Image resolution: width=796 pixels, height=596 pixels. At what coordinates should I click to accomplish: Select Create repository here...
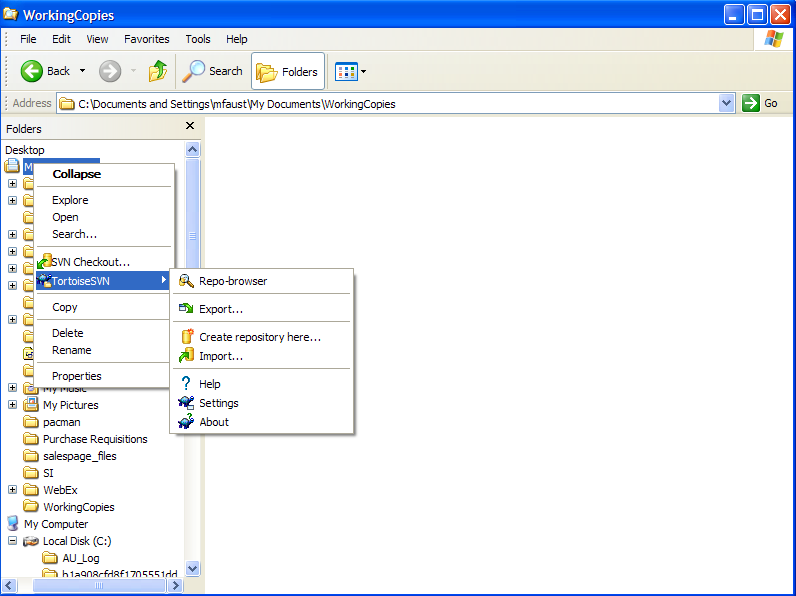click(x=262, y=337)
